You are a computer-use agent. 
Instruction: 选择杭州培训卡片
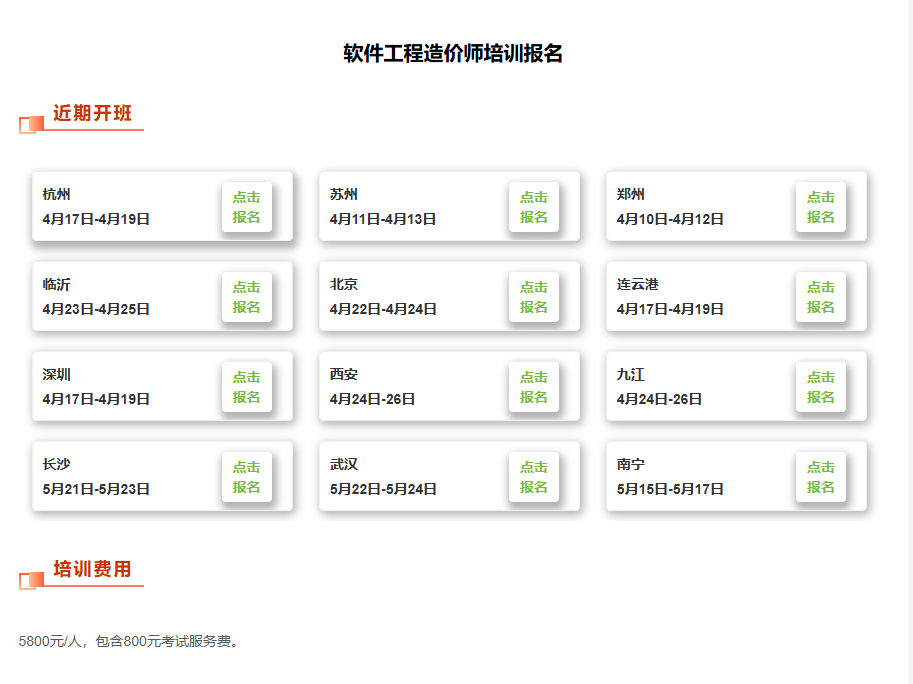pos(130,207)
